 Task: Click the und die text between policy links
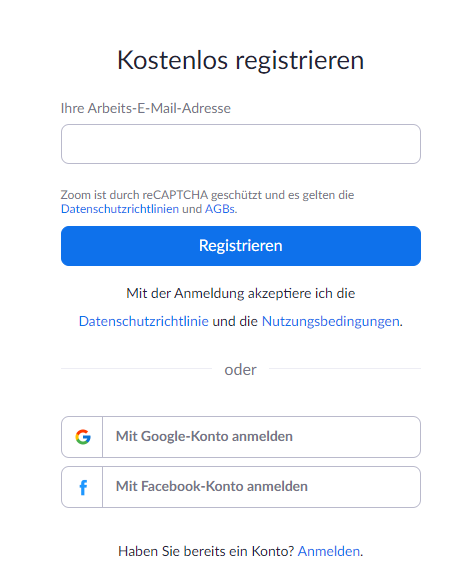point(235,321)
